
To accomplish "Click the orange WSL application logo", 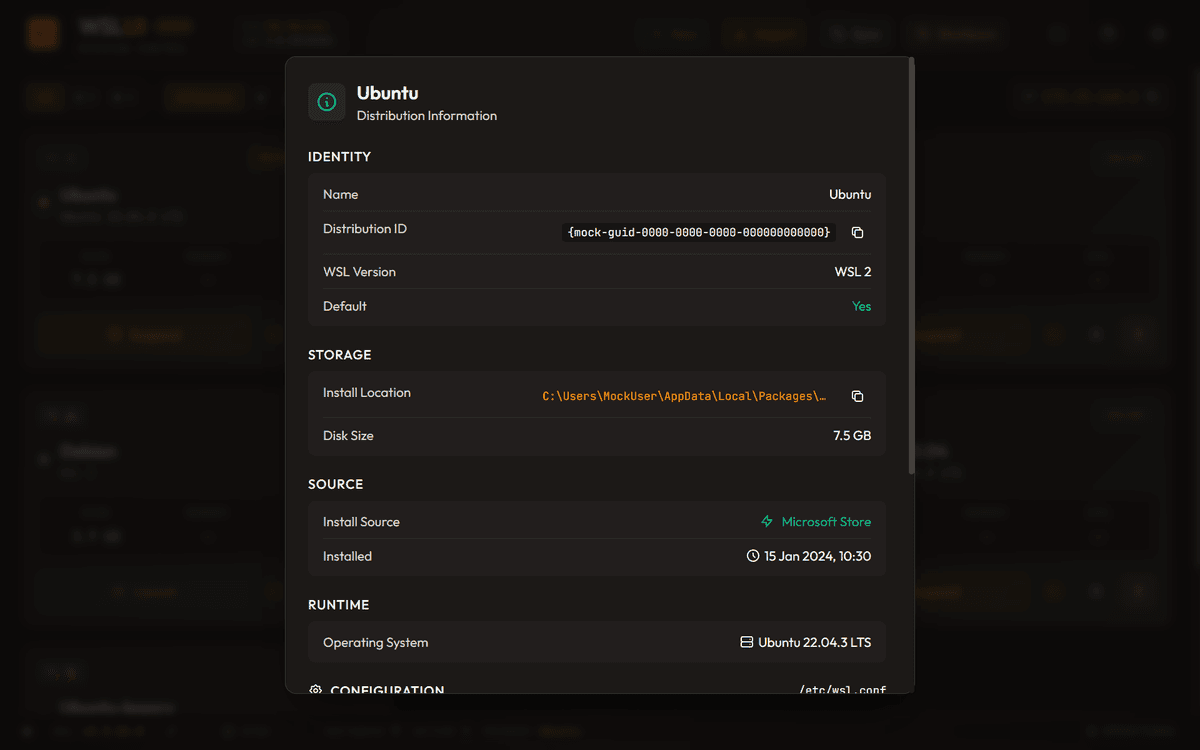I will pyautogui.click(x=42, y=33).
